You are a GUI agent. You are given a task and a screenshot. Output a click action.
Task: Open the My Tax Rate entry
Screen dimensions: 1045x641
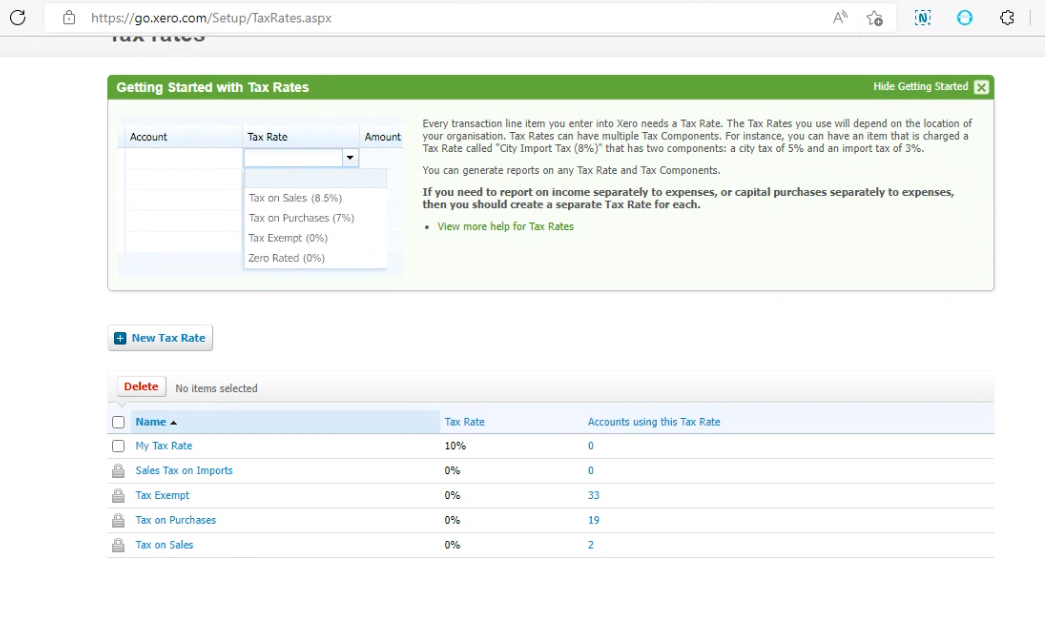pos(163,446)
